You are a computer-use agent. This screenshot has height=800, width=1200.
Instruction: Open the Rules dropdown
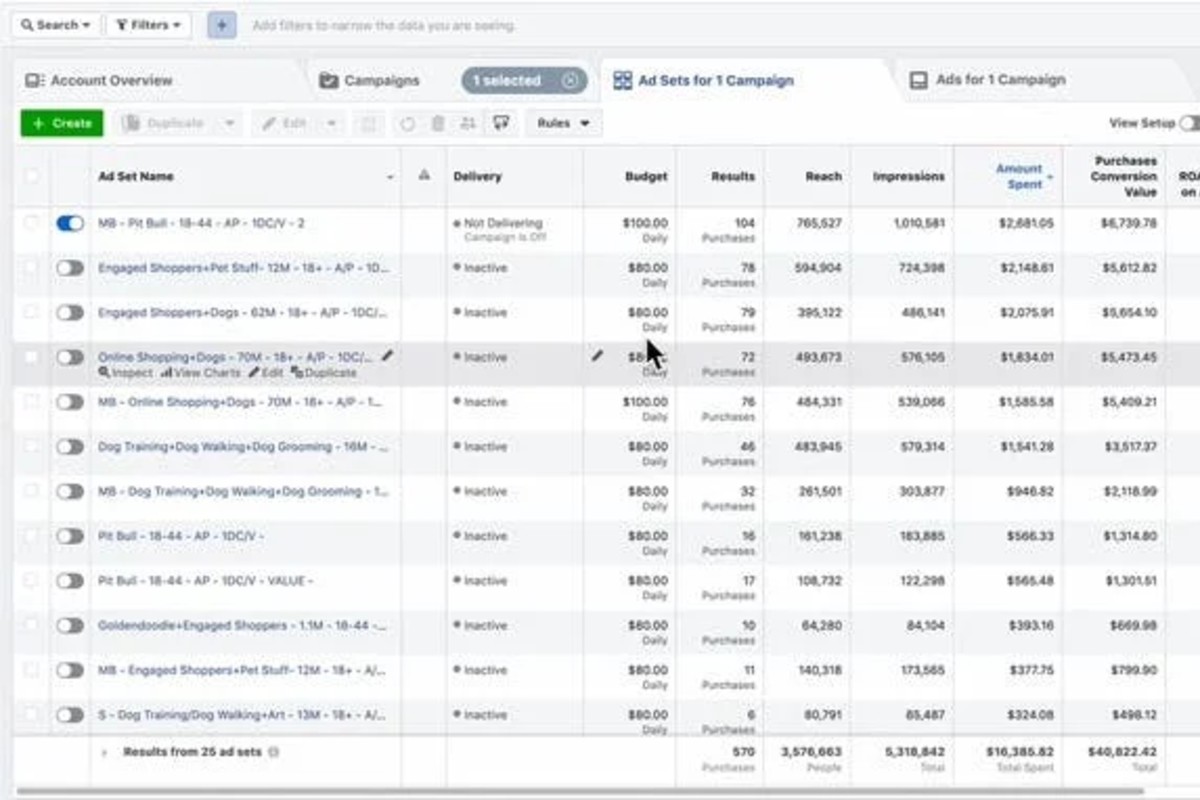coord(562,122)
